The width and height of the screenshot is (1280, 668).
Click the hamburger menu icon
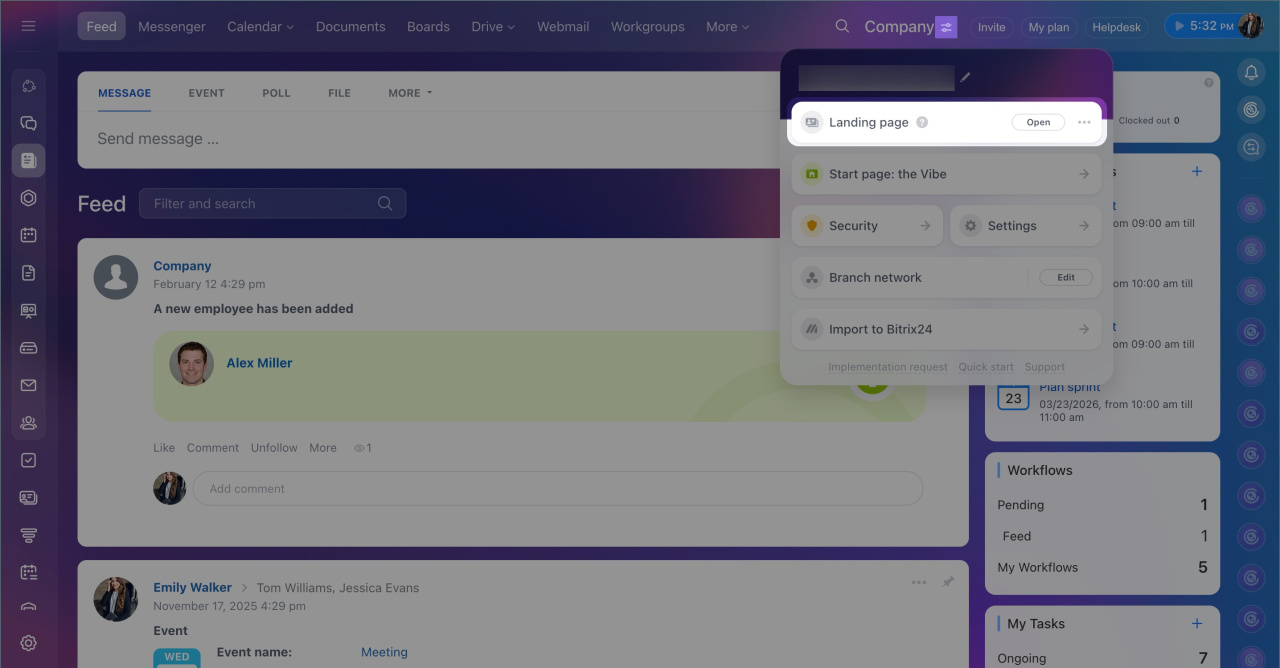(28, 26)
